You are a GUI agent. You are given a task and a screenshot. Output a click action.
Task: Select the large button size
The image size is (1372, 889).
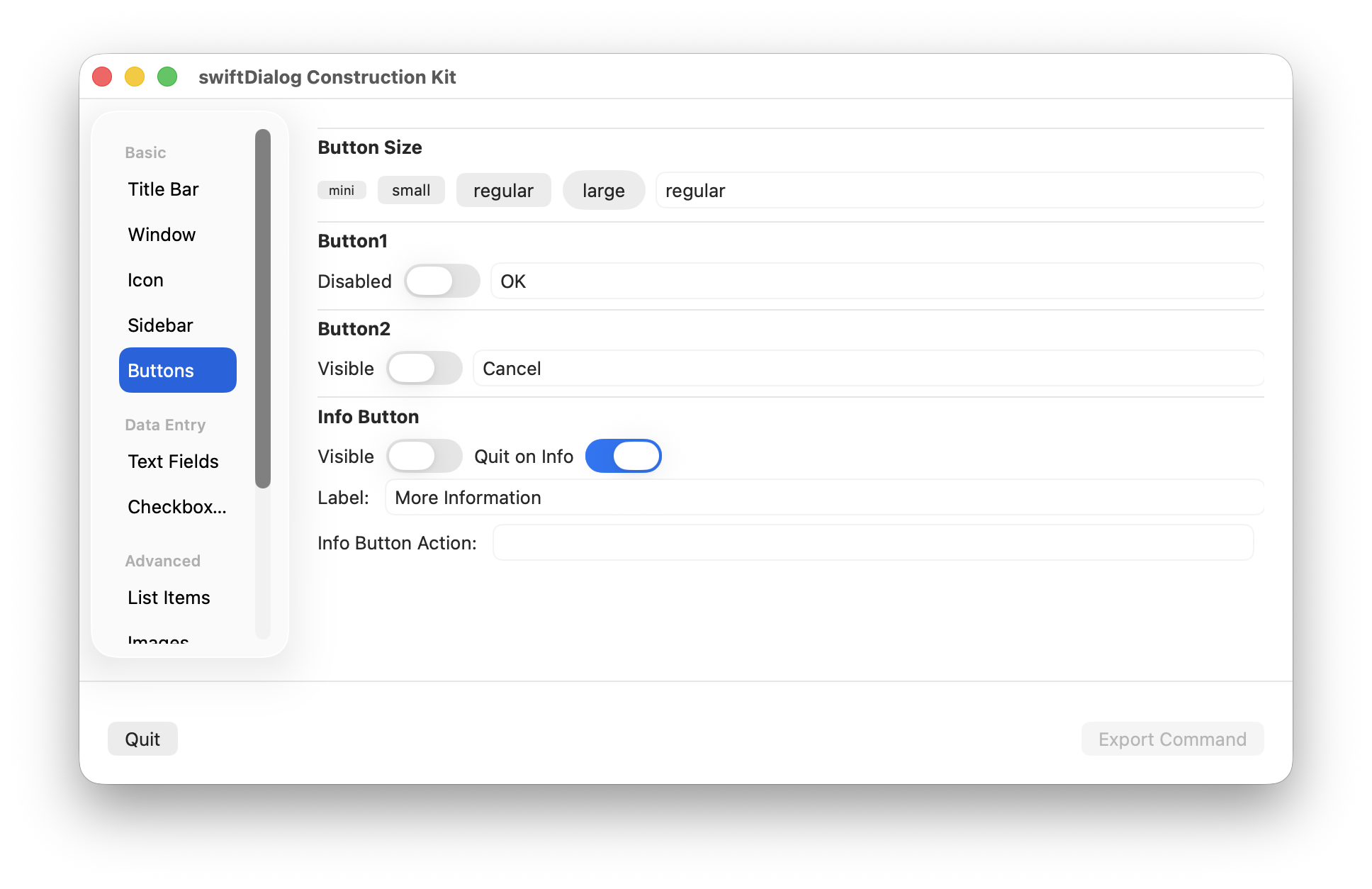tap(603, 191)
